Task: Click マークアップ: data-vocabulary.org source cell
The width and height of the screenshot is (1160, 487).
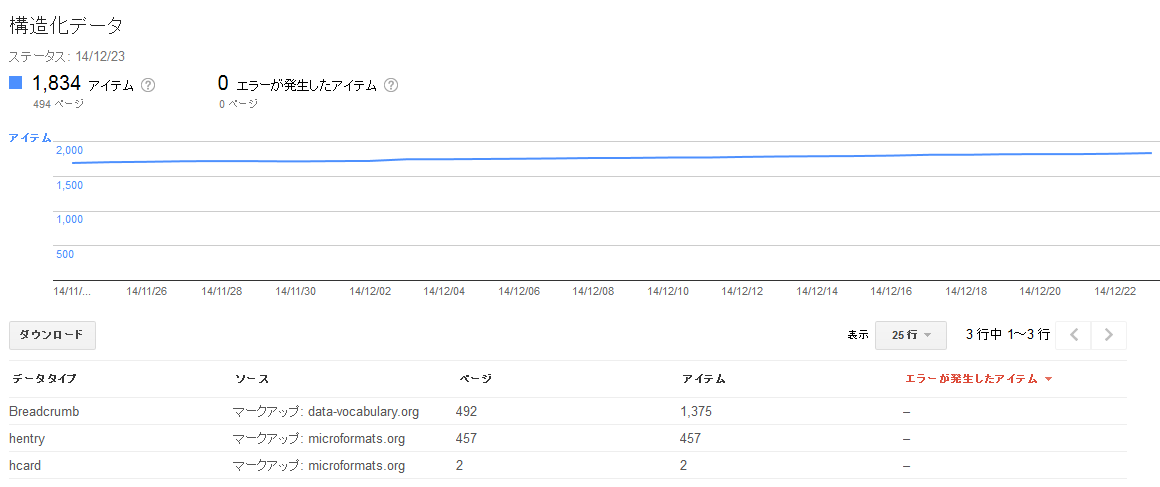Action: 326,412
